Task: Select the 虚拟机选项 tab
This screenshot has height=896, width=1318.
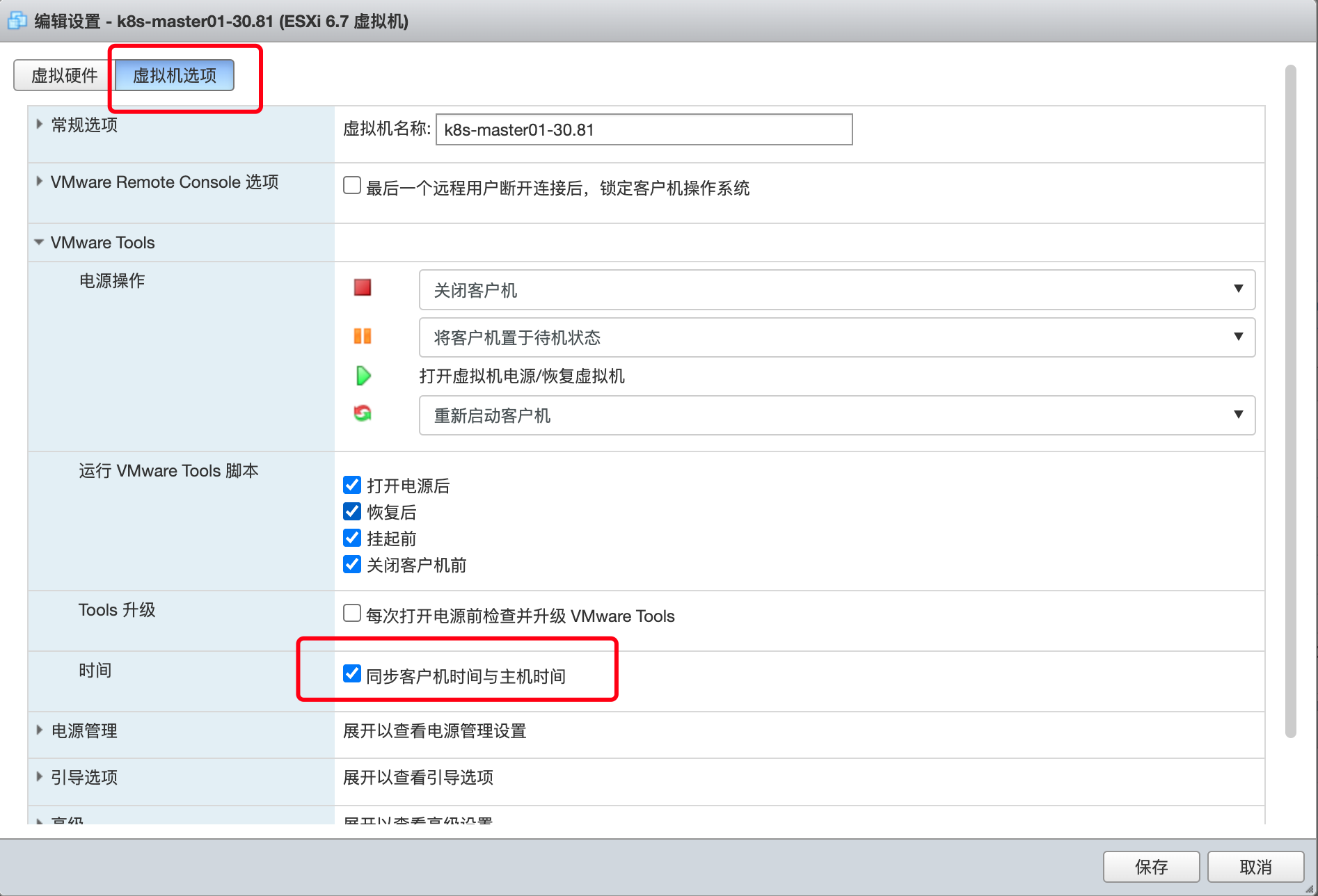Action: (x=175, y=75)
